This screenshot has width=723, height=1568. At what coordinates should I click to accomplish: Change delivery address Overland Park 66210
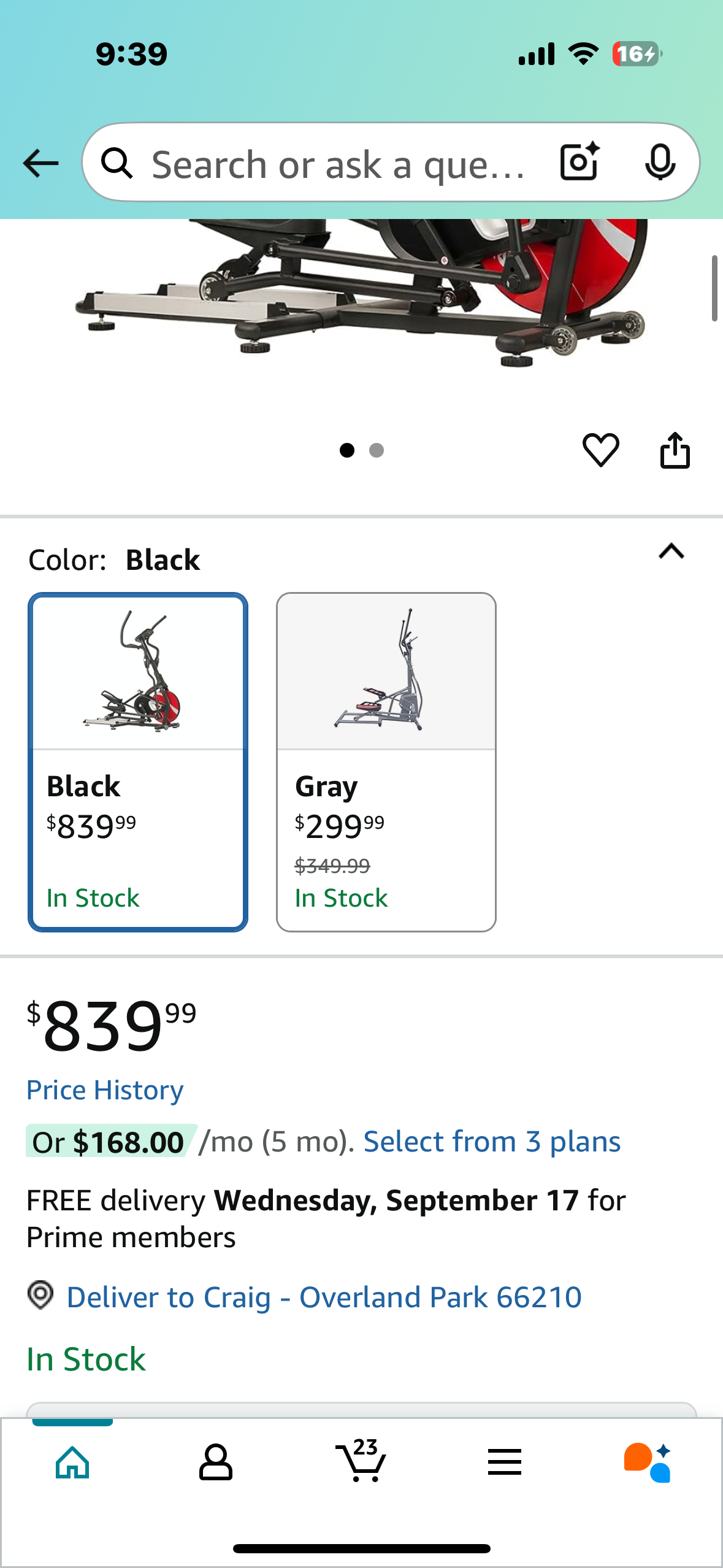coord(324,1297)
